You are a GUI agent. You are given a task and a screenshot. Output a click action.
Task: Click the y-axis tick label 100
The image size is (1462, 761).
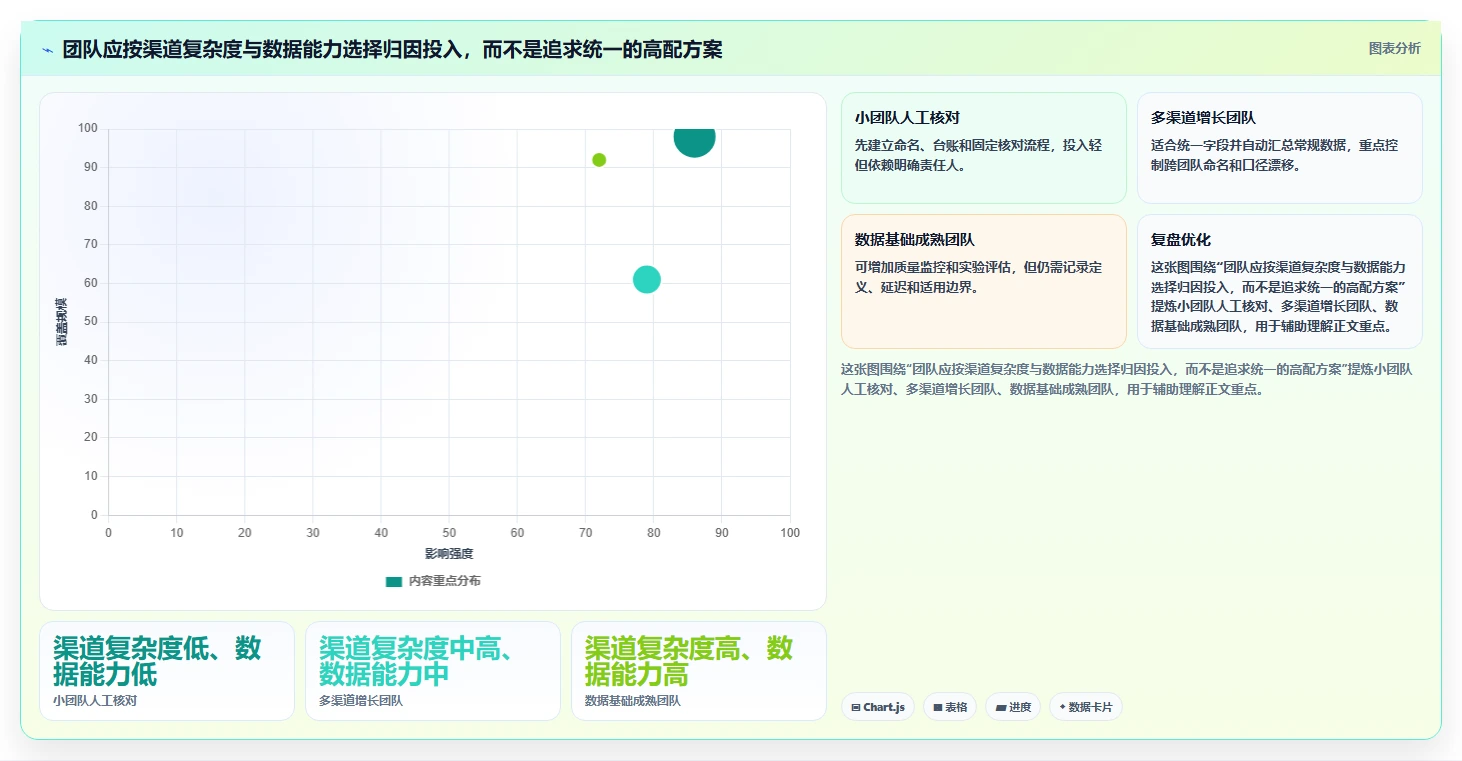pos(88,128)
